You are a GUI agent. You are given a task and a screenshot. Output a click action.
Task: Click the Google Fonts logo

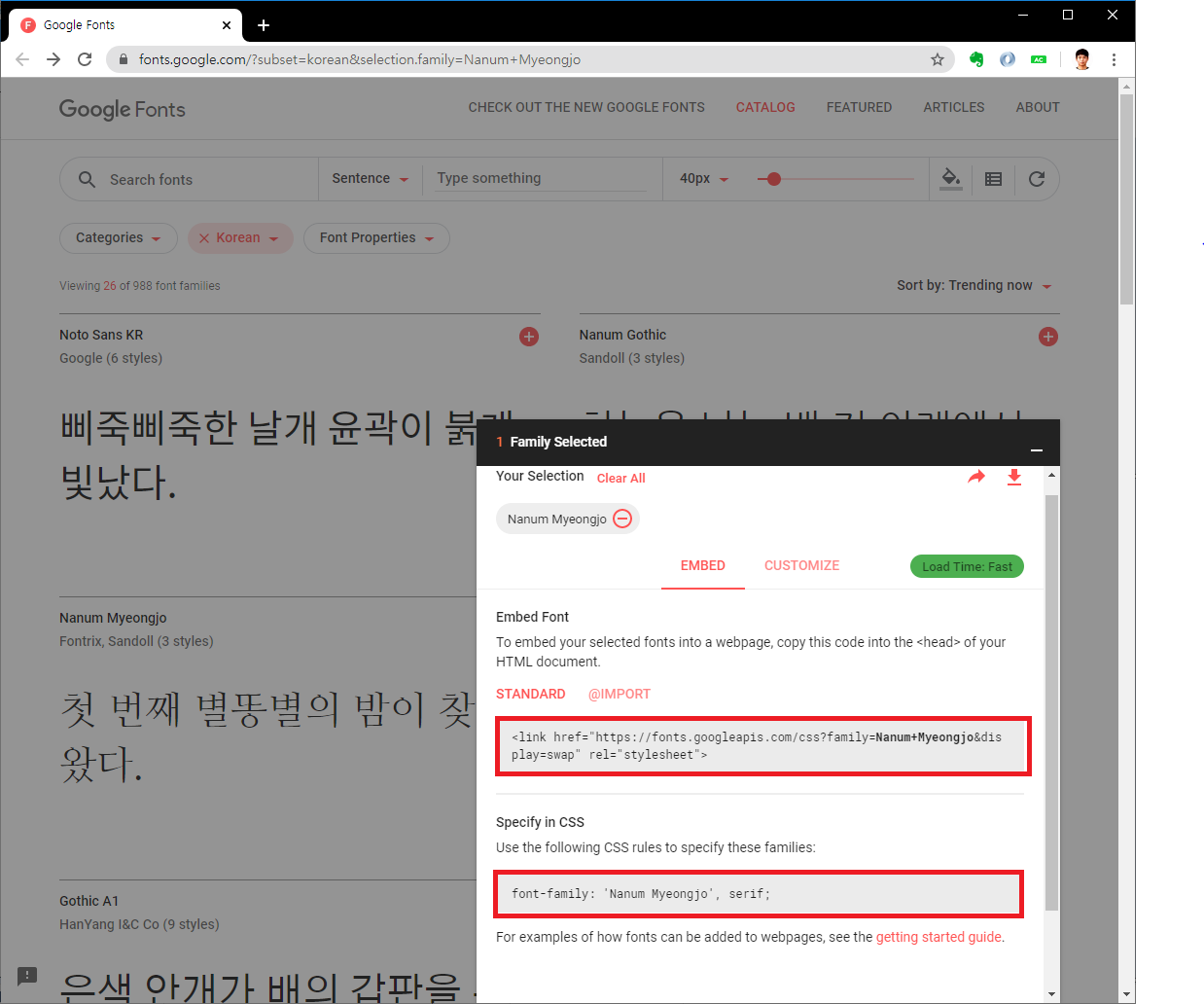coord(122,109)
